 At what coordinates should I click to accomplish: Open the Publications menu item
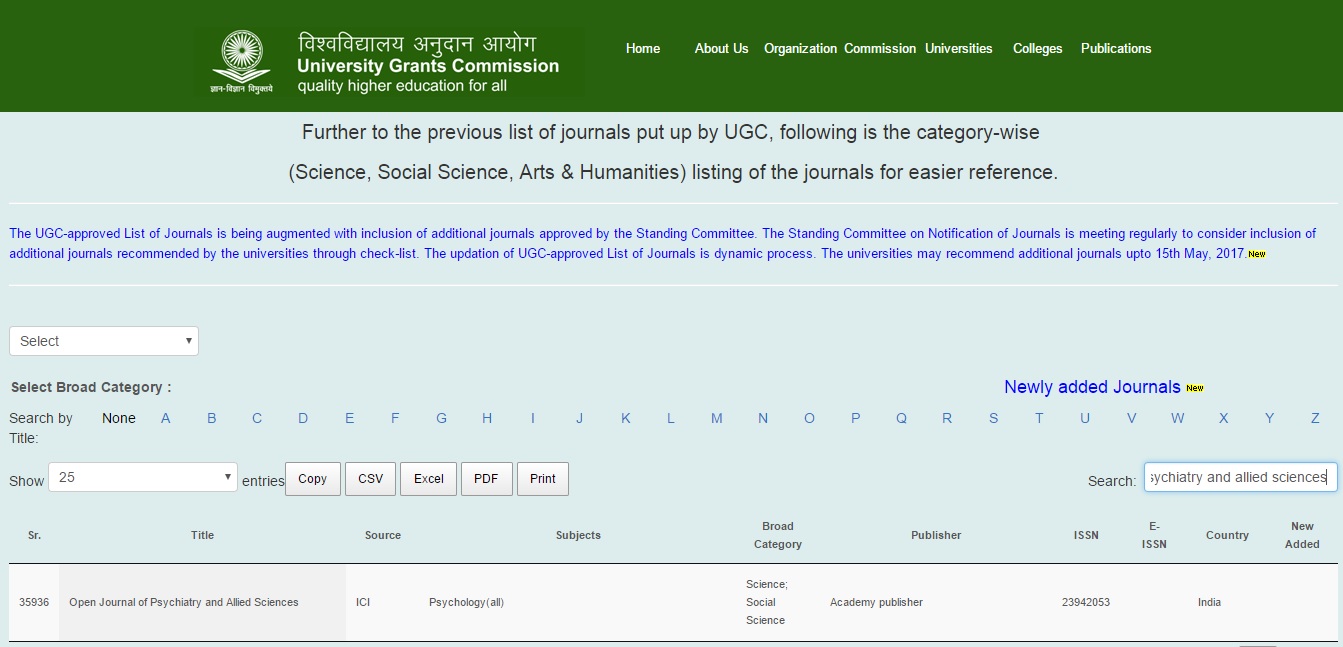click(x=1116, y=48)
